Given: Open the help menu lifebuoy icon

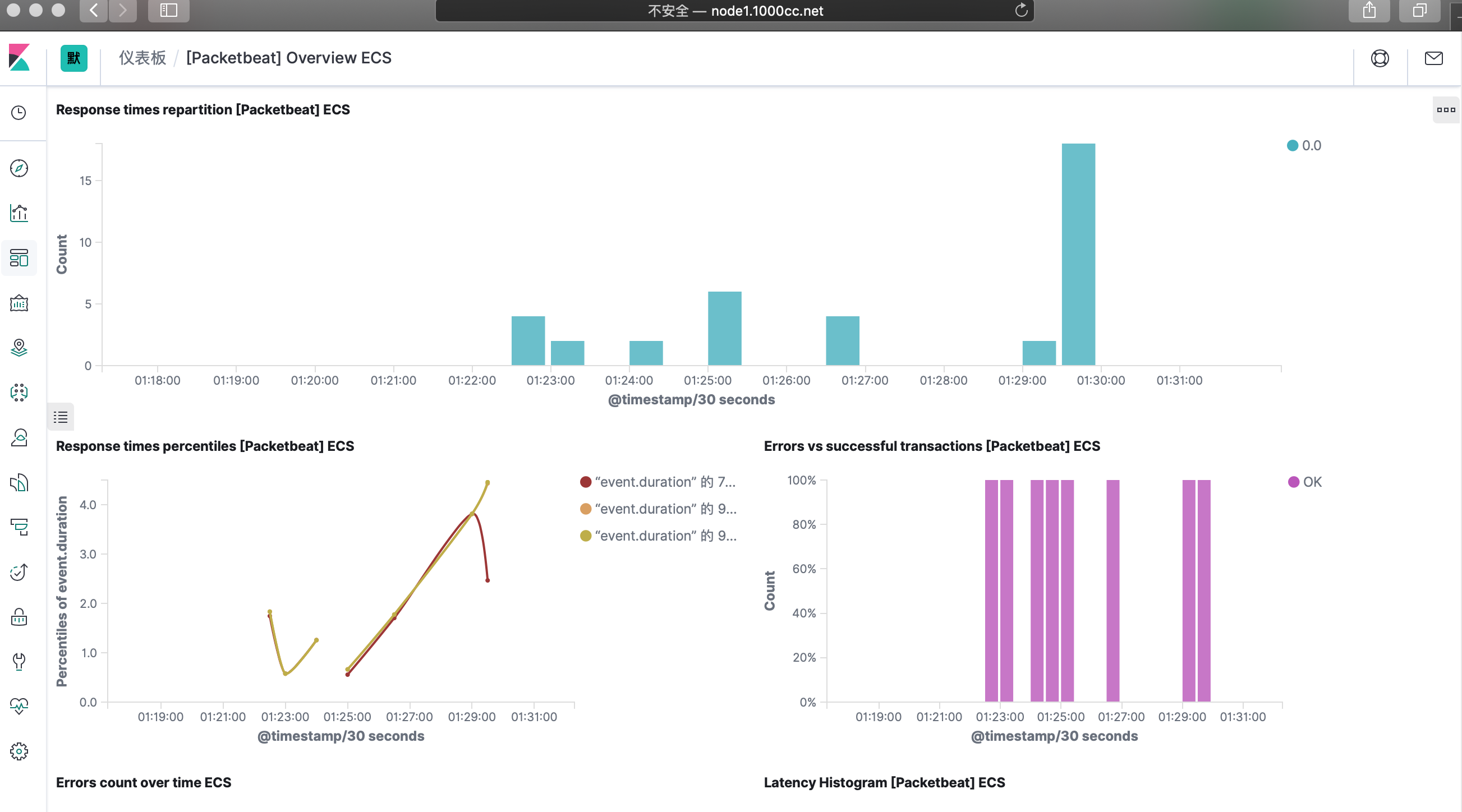Looking at the screenshot, I should (x=1380, y=58).
